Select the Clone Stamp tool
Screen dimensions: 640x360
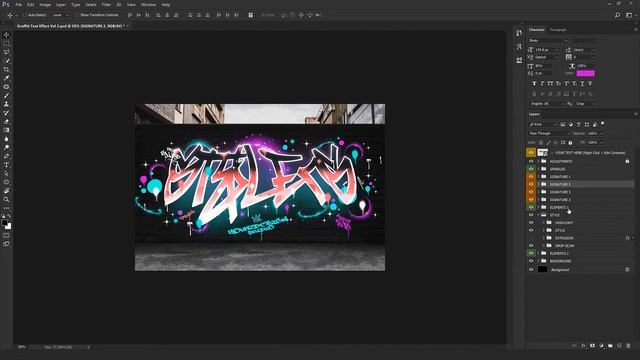pyautogui.click(x=7, y=104)
